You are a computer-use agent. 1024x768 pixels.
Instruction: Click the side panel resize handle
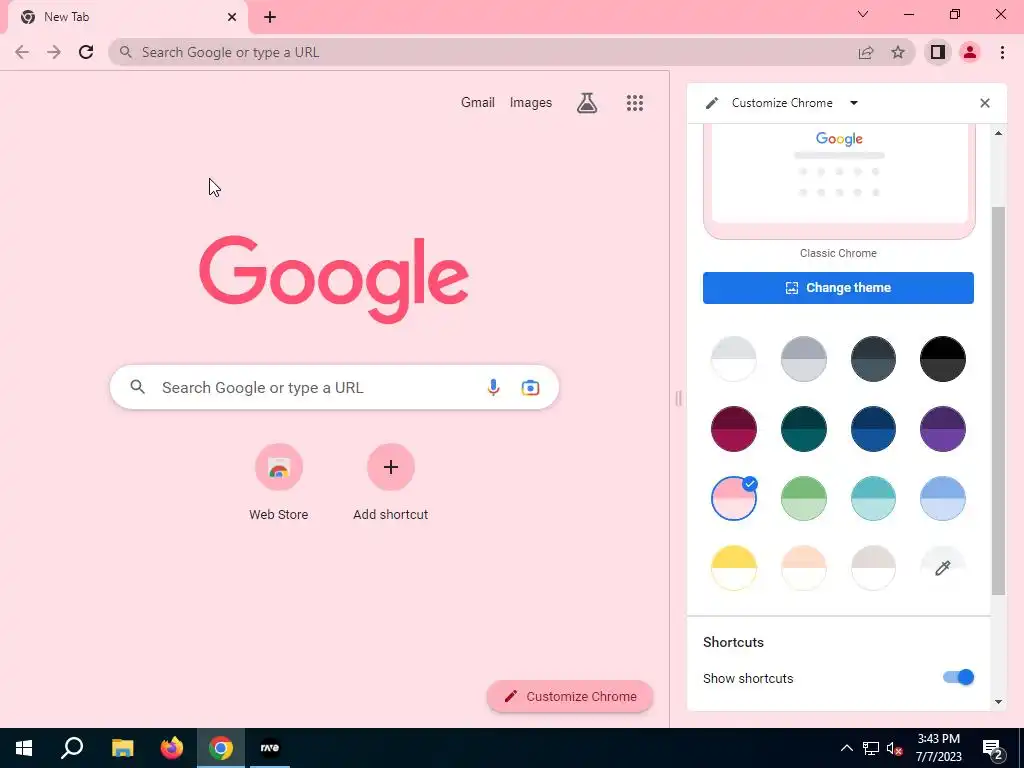pyautogui.click(x=678, y=398)
